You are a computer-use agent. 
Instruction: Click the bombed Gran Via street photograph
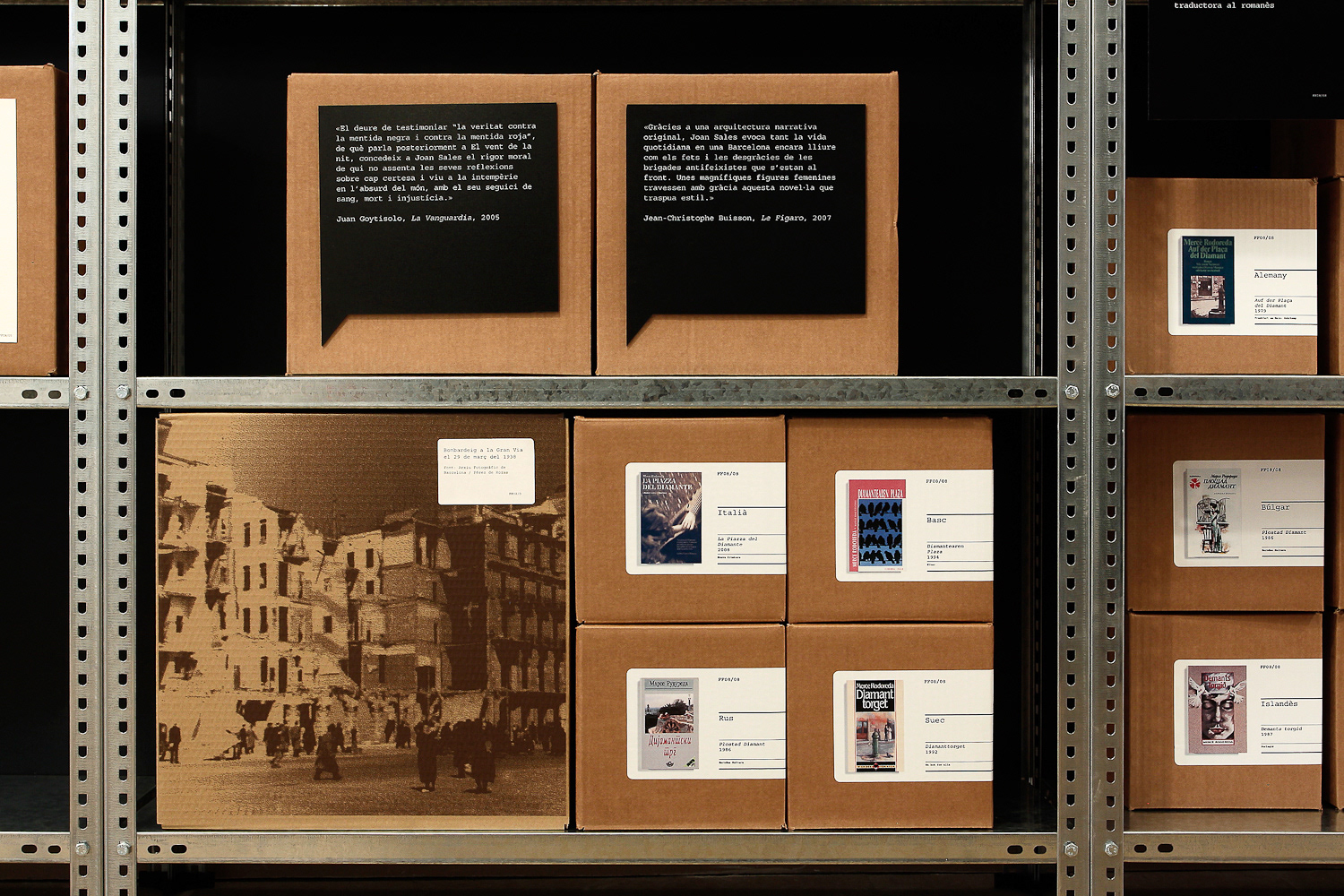(362, 620)
